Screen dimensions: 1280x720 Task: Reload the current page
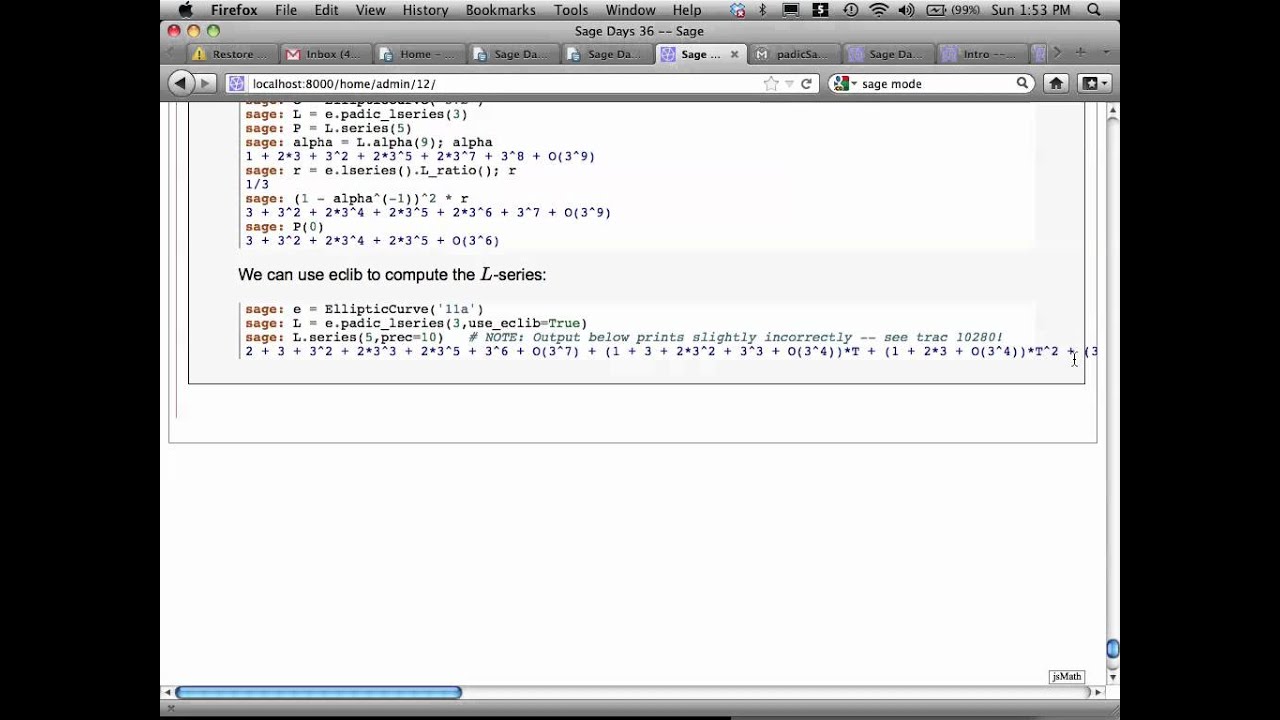click(806, 84)
